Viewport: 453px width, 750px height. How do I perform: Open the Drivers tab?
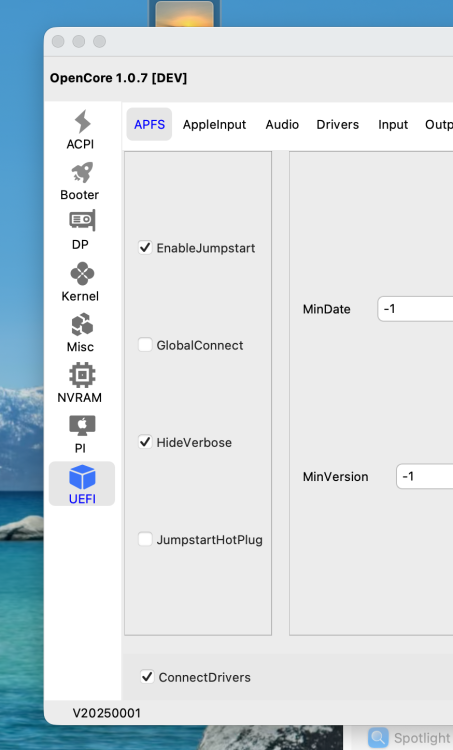point(338,124)
